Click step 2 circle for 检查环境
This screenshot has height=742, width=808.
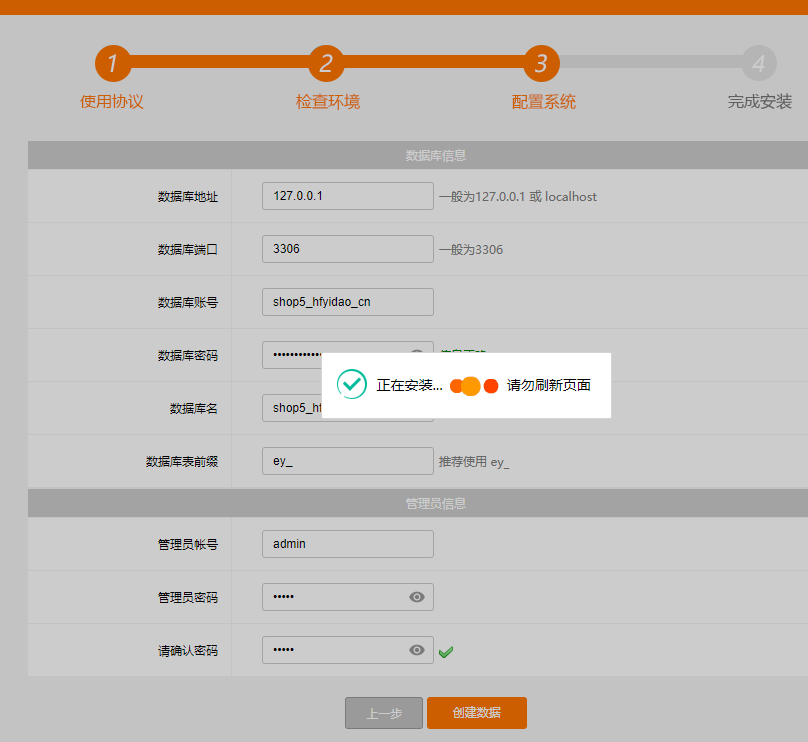[326, 63]
